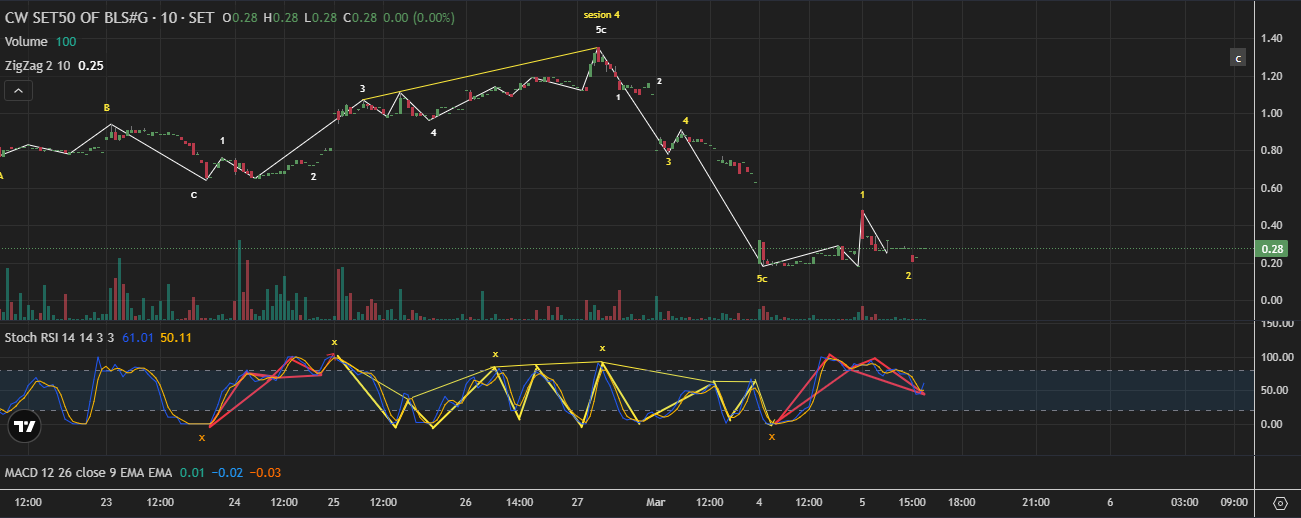The width and height of the screenshot is (1301, 518).
Task: Click the Volume value 100
Action: [67, 42]
